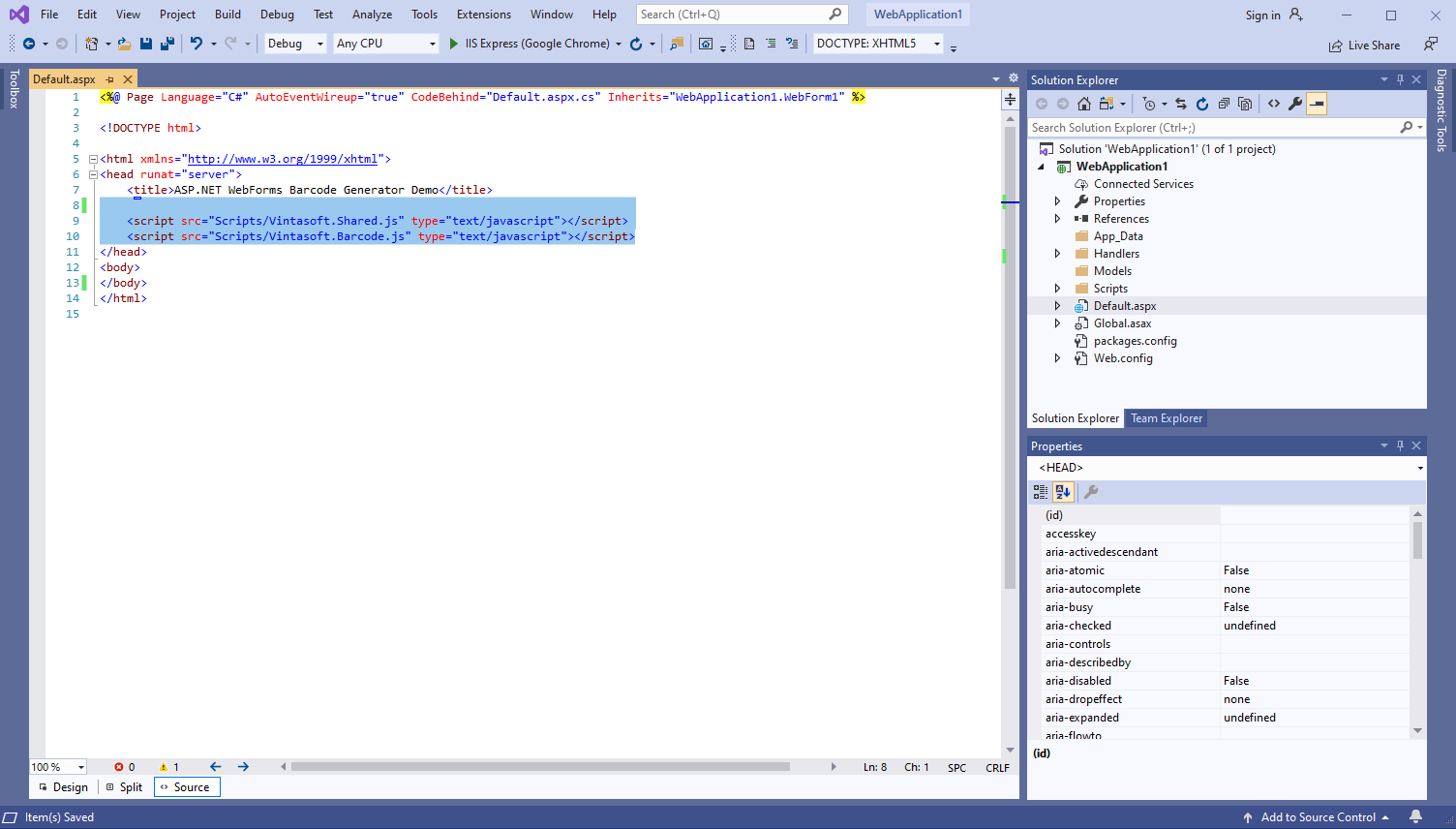Click the Undo arrow icon
This screenshot has height=829, width=1456.
point(197,44)
